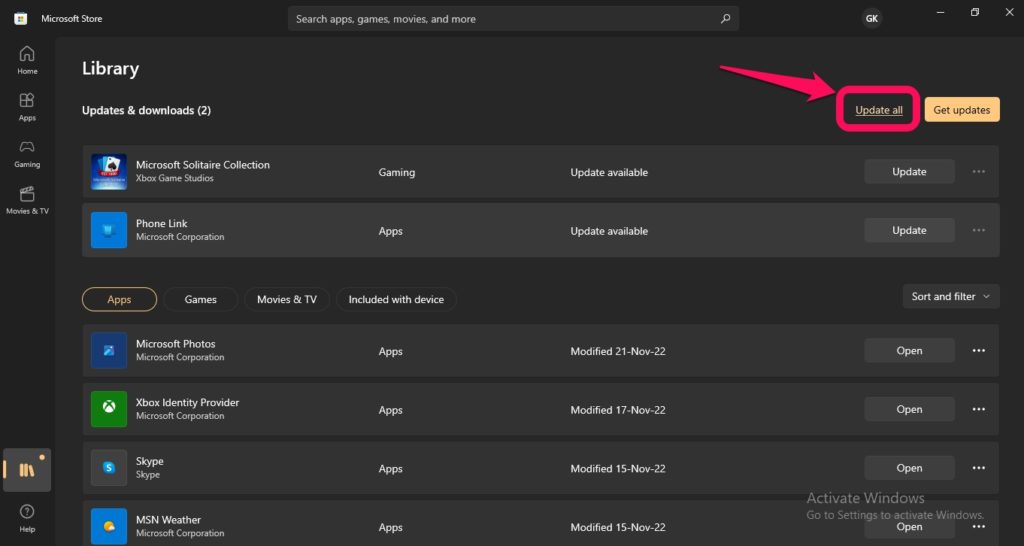The width and height of the screenshot is (1024, 546).
Task: Switch to the Movies & TV filter tab
Action: tap(287, 299)
